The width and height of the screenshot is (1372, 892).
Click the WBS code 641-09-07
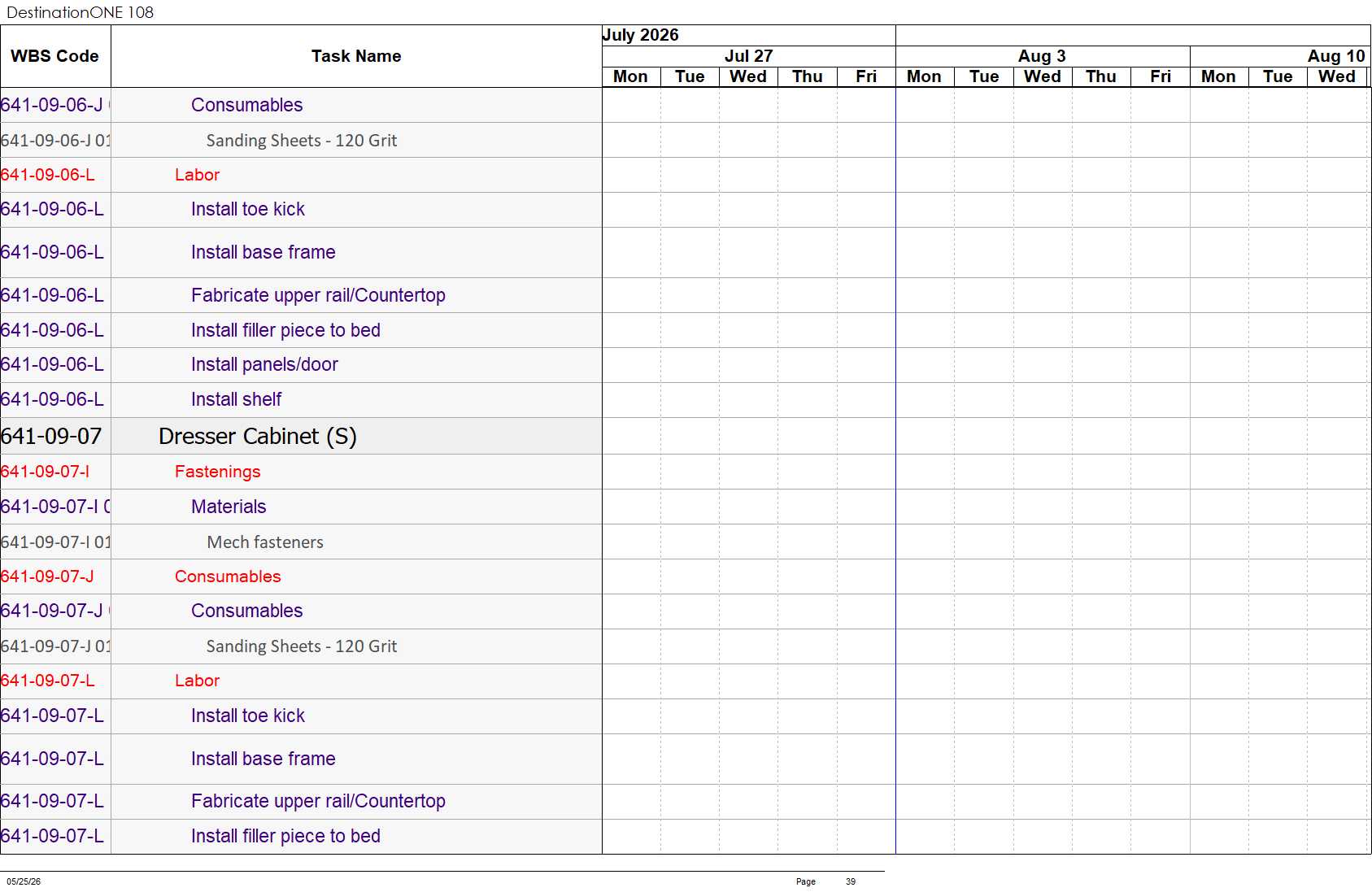pyautogui.click(x=51, y=436)
